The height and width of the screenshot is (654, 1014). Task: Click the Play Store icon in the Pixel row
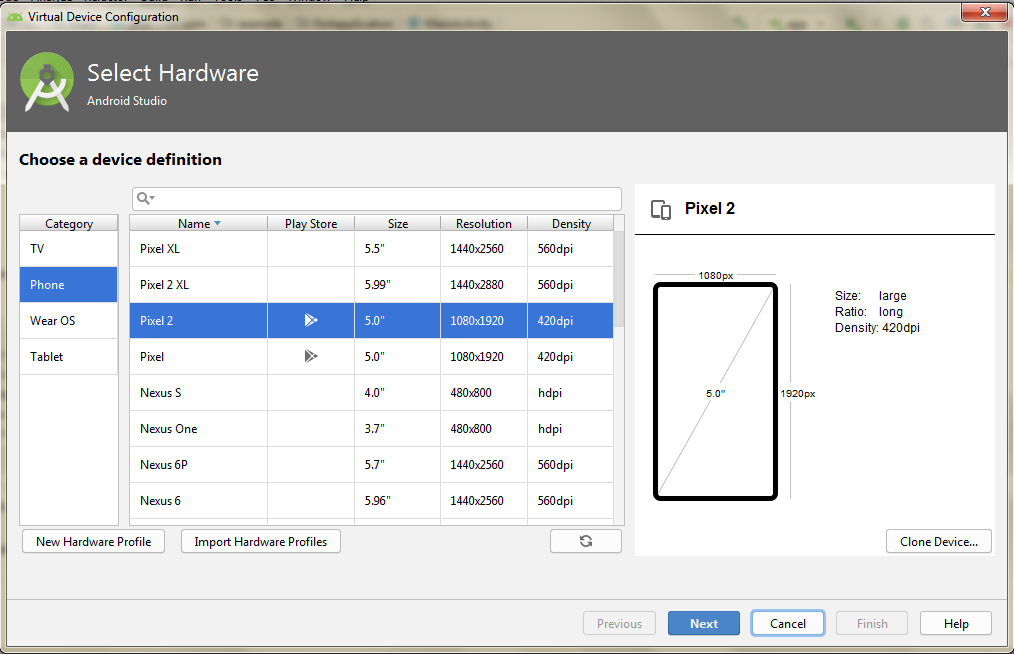pyautogui.click(x=311, y=356)
